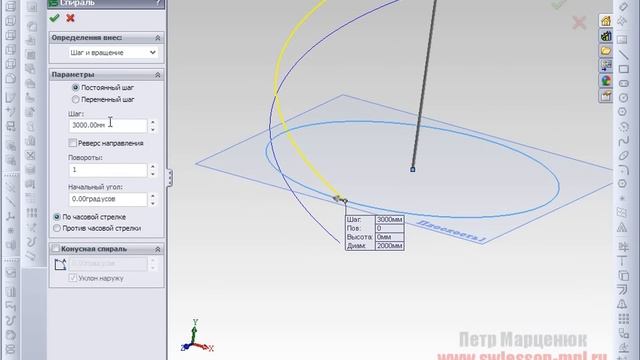Viewport: 640px width, 360px height.
Task: Click the Начальный угол field 0.00градусов
Action: [108, 199]
